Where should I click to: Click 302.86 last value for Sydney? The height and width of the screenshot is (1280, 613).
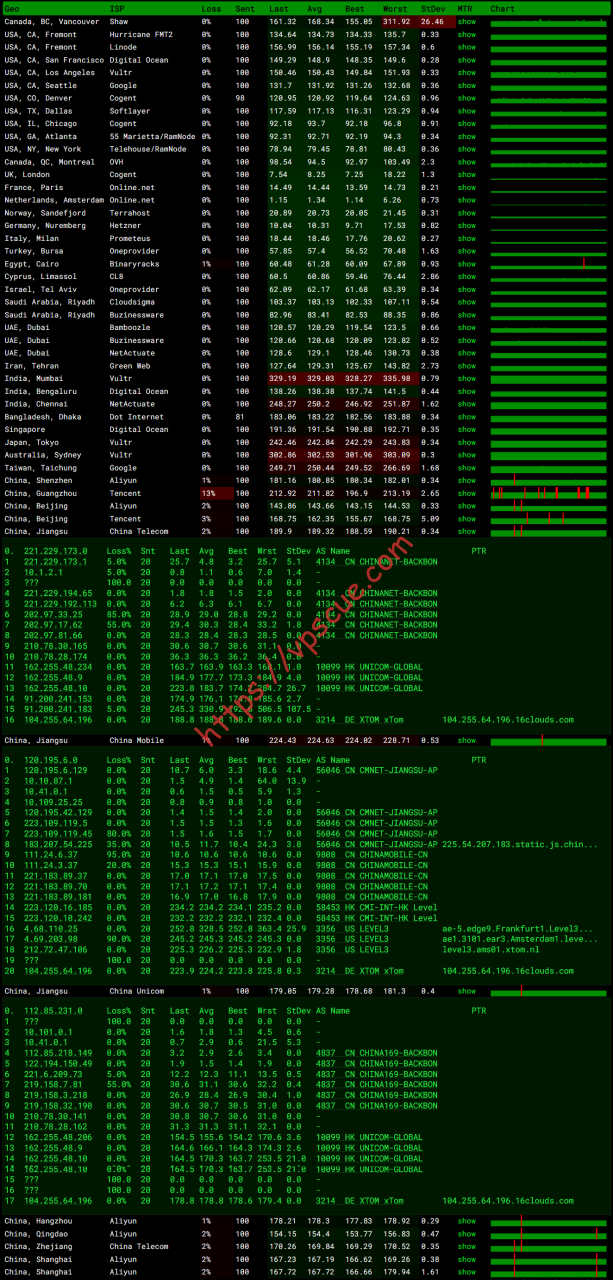coord(285,455)
